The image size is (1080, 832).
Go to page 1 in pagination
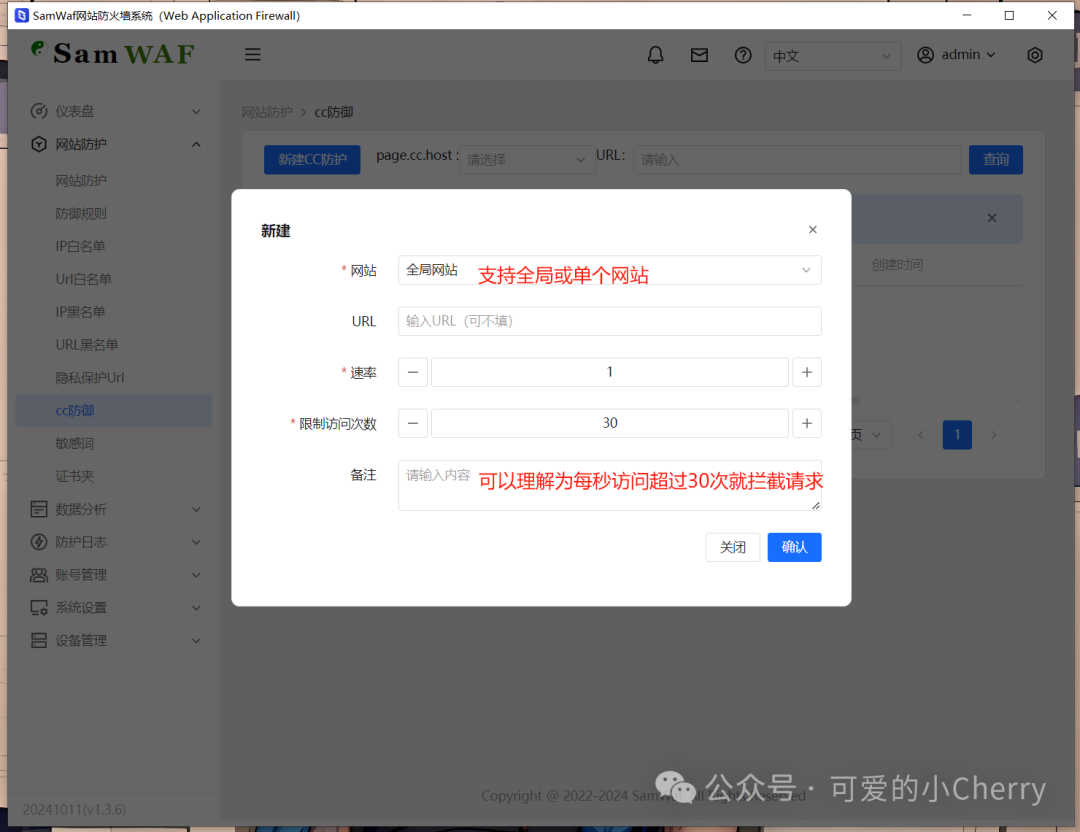(x=957, y=435)
